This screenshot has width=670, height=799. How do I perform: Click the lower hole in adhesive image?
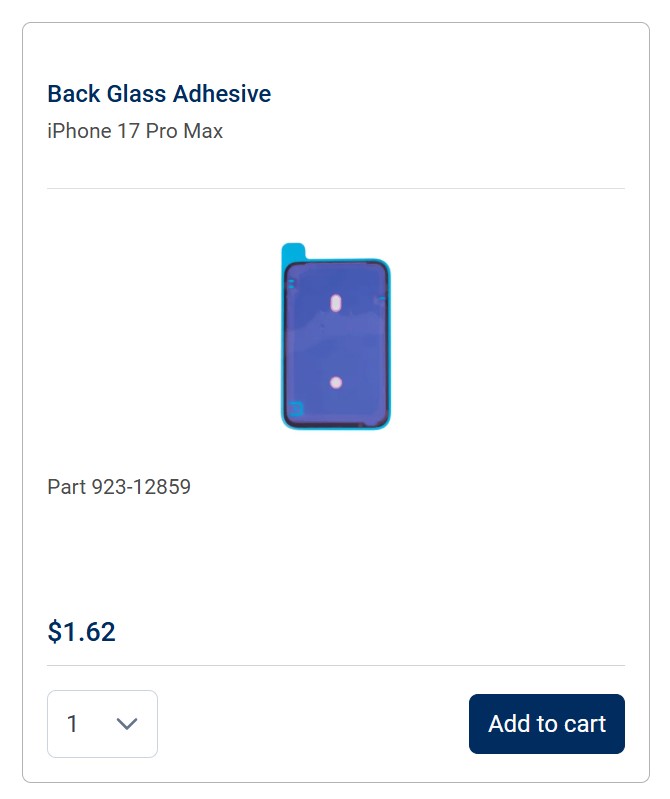click(x=336, y=382)
